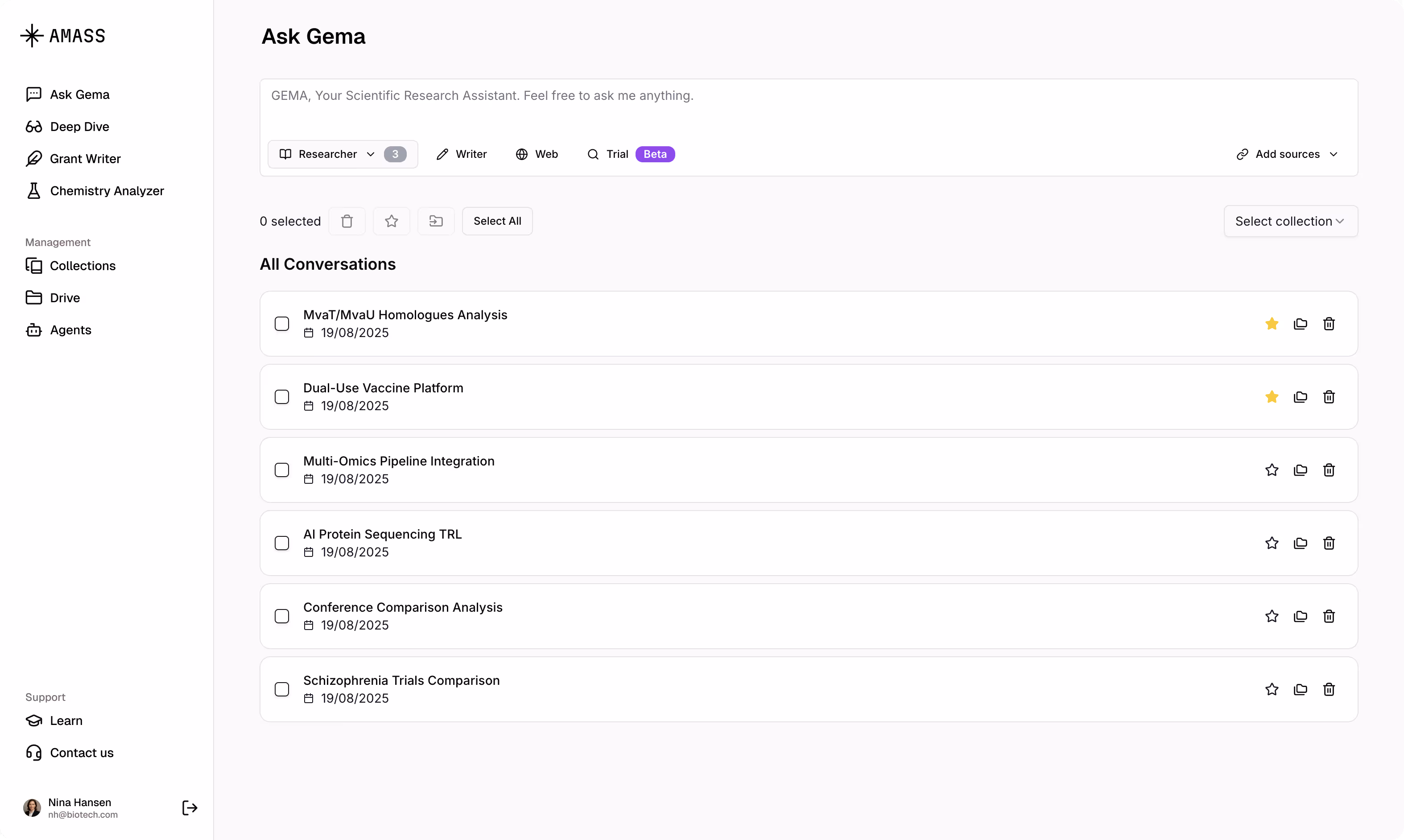Open AI Protein Sequencing TRL conversation title
This screenshot has height=840, width=1404.
pyautogui.click(x=383, y=534)
